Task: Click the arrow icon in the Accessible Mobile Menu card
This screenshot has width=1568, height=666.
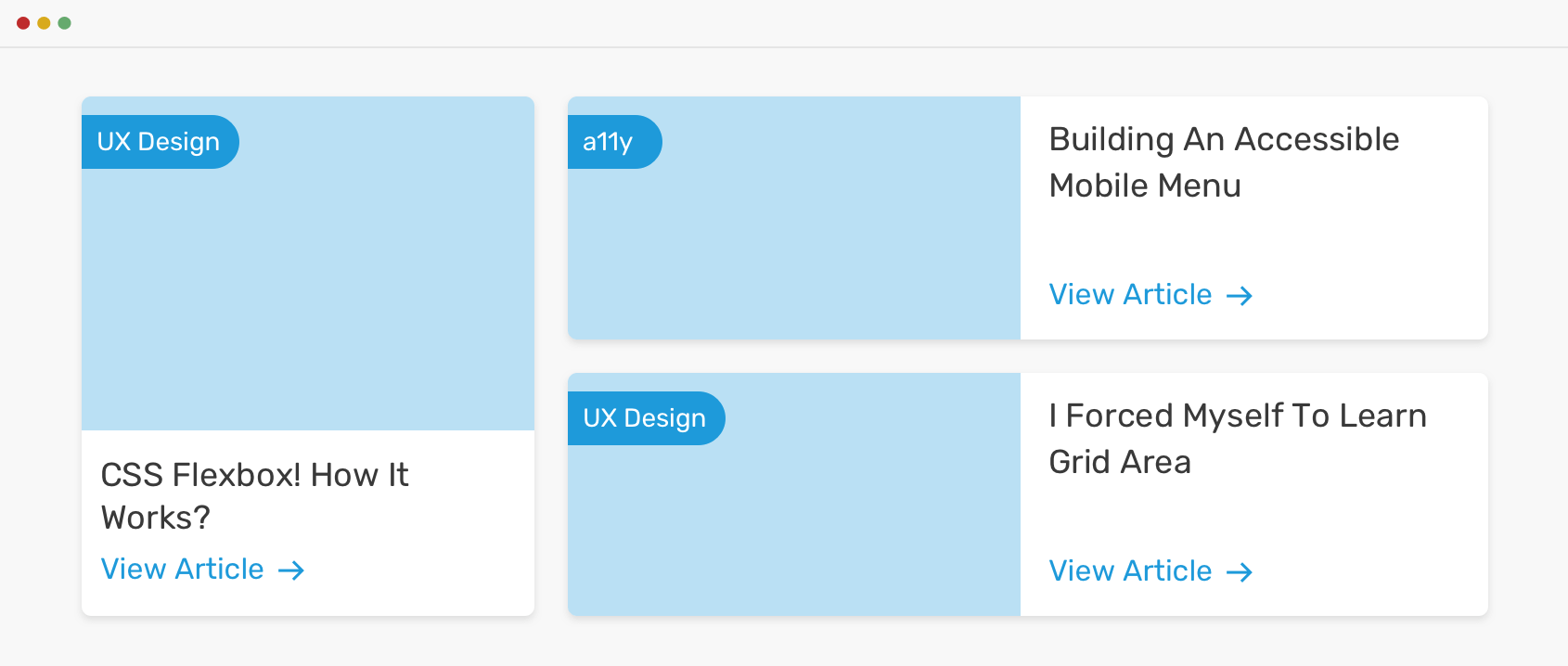Action: (x=1240, y=296)
